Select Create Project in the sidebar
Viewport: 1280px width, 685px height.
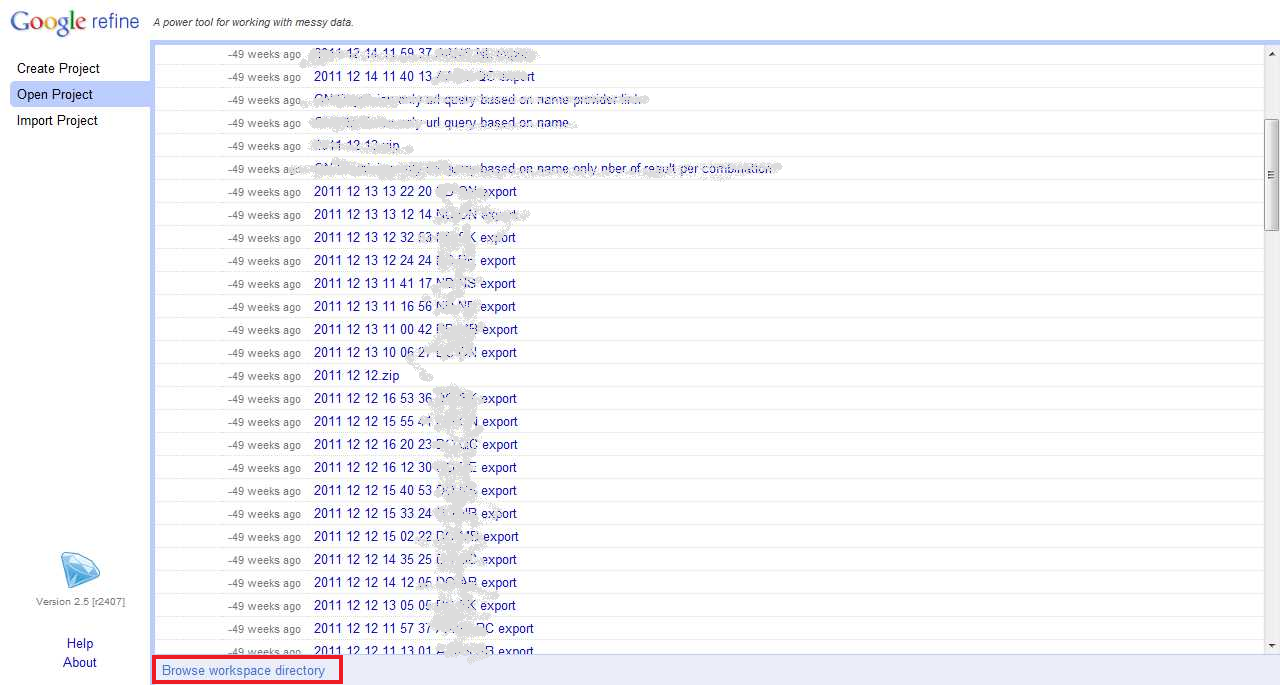point(57,68)
